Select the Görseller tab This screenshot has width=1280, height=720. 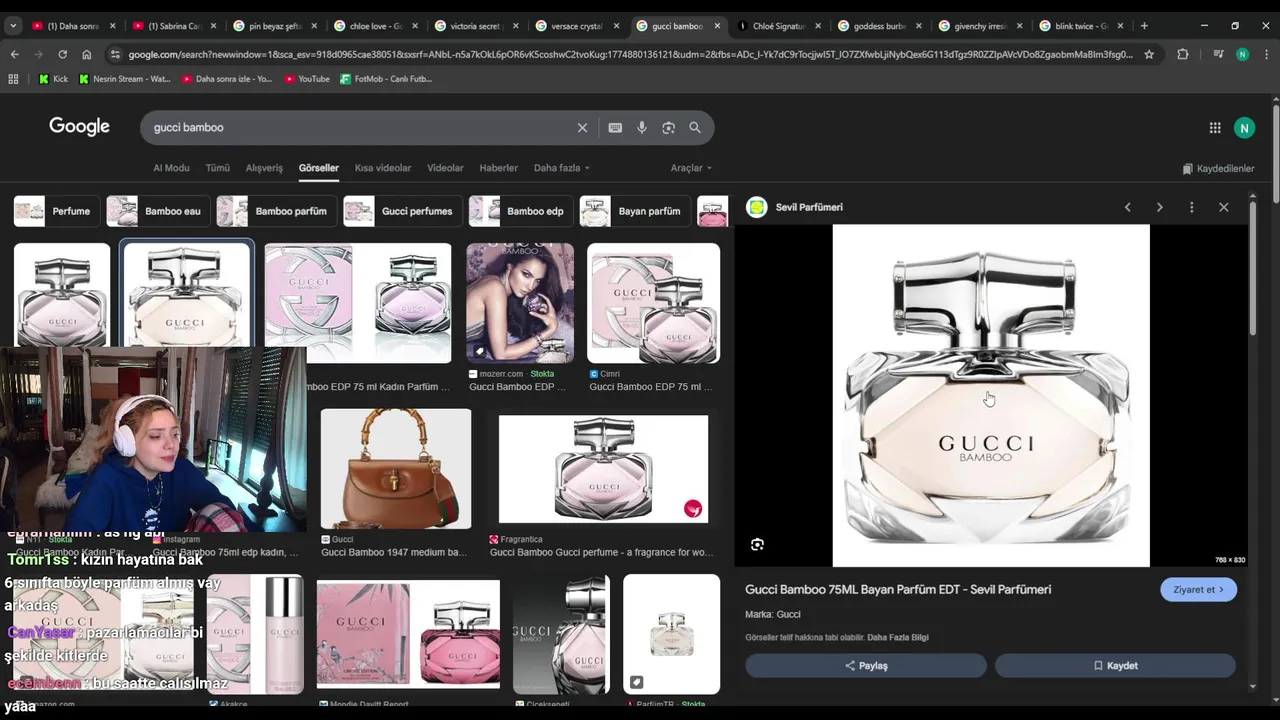point(318,168)
